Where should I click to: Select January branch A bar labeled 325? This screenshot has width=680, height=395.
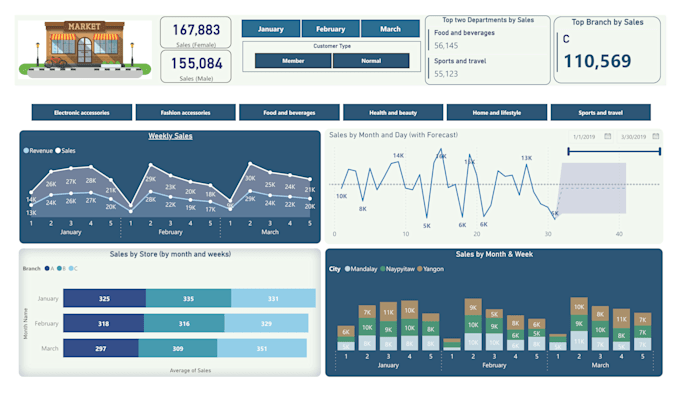tap(105, 298)
